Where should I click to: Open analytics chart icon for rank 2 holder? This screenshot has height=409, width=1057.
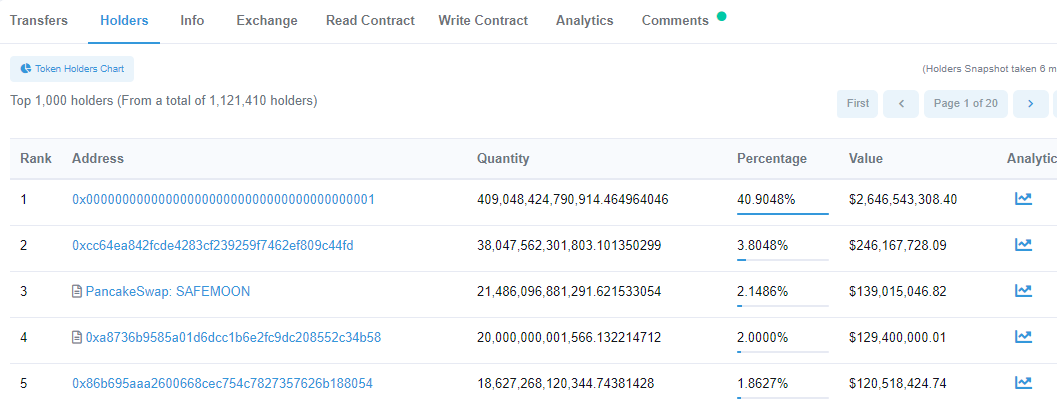coord(1023,245)
